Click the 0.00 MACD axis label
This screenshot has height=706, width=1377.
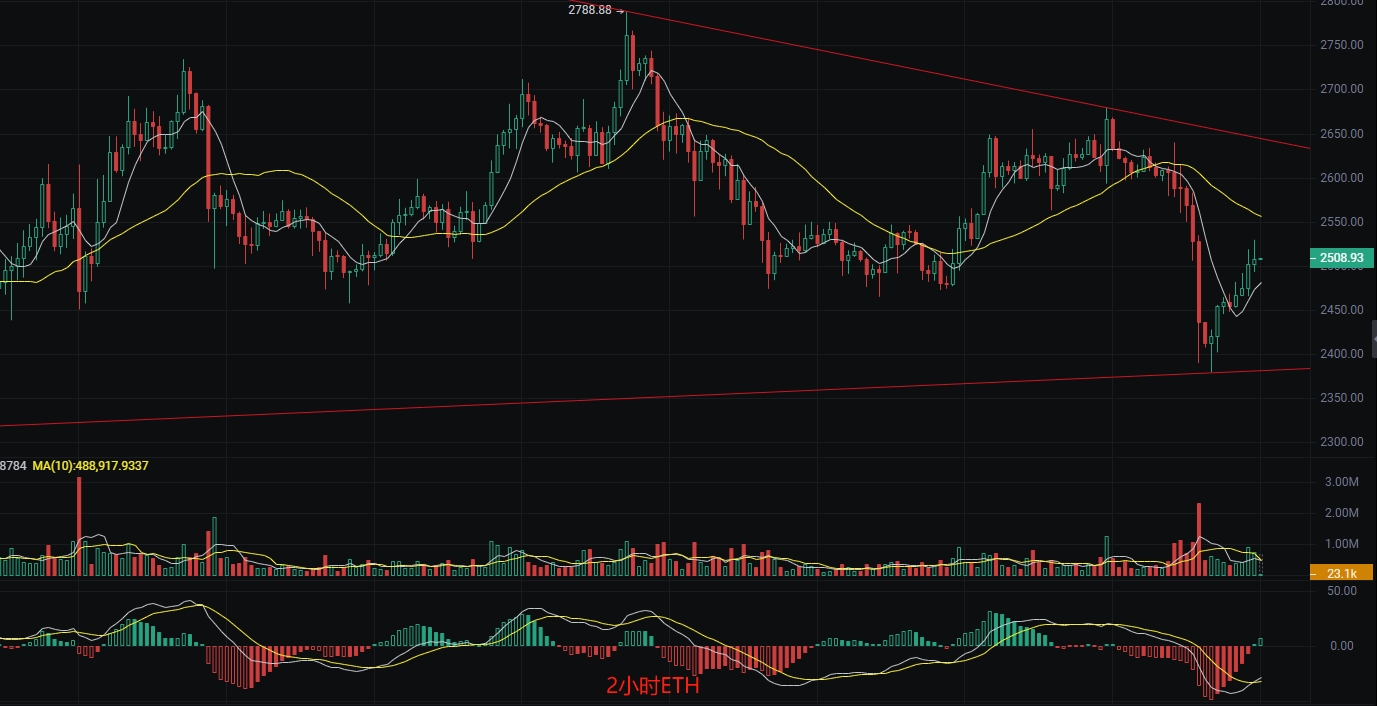1342,646
